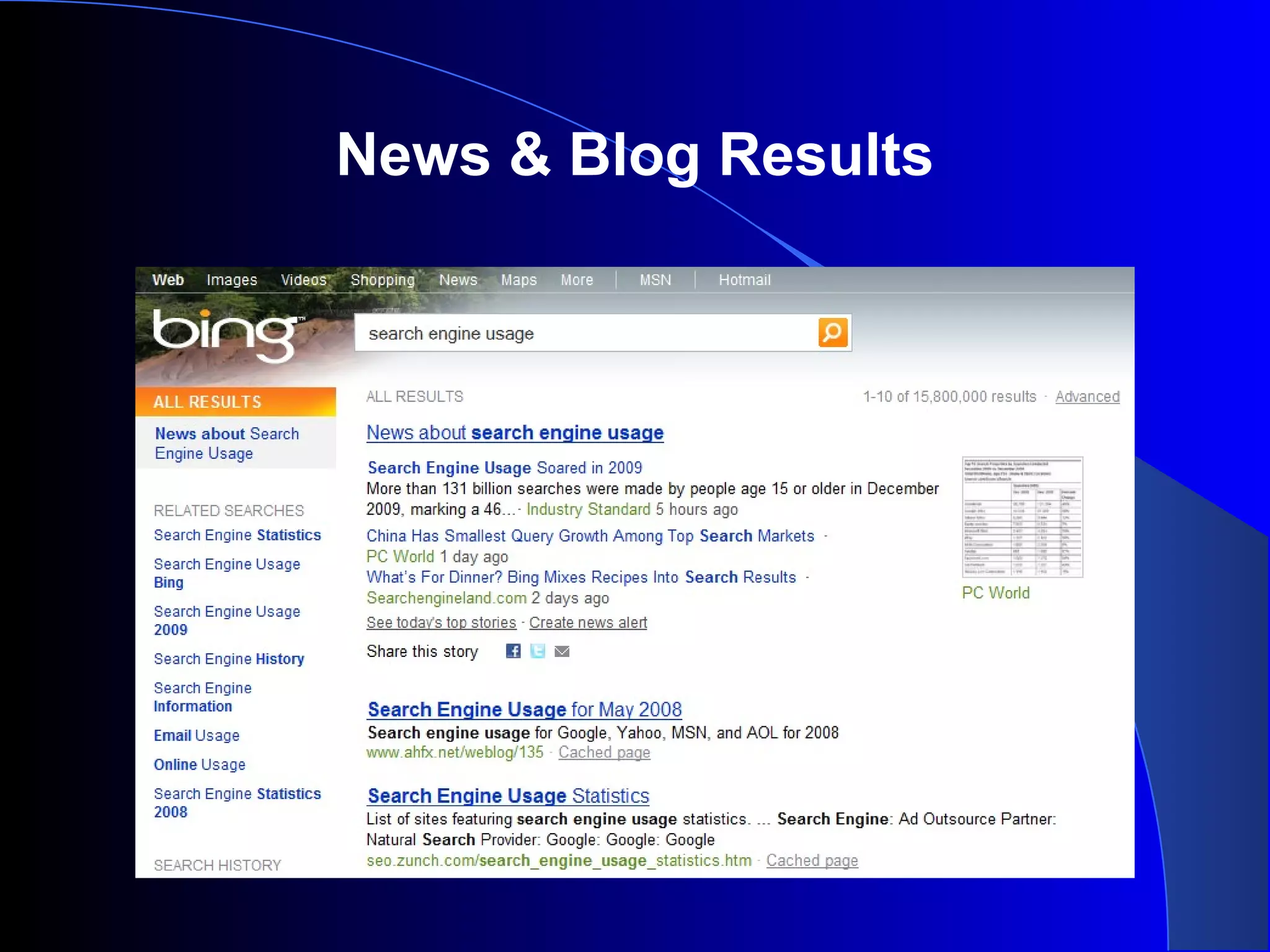Open the Maps tab
The width and height of the screenshot is (1270, 952).
[x=519, y=280]
